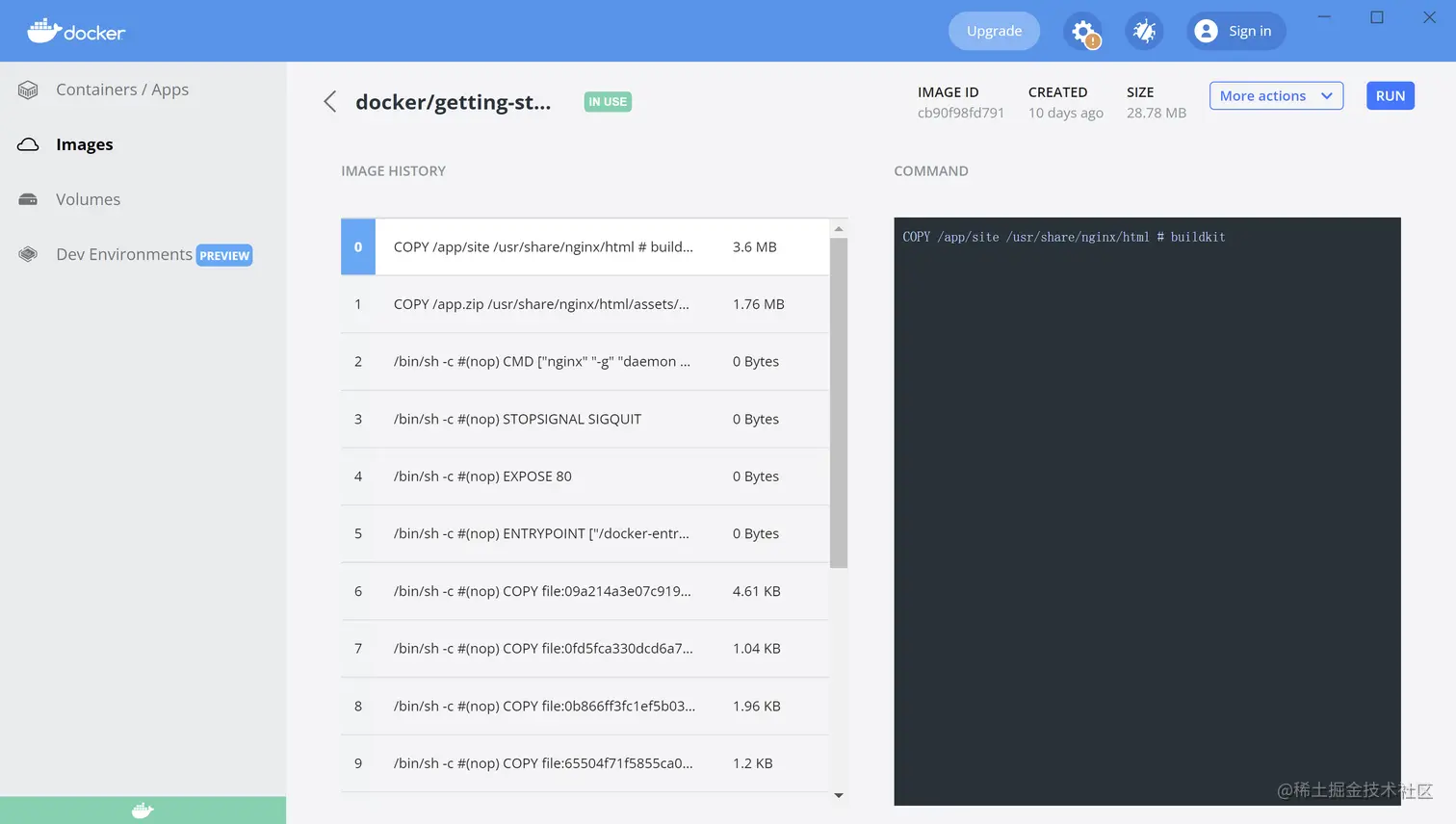
Task: Click scrollbar down arrow in history
Action: (839, 795)
